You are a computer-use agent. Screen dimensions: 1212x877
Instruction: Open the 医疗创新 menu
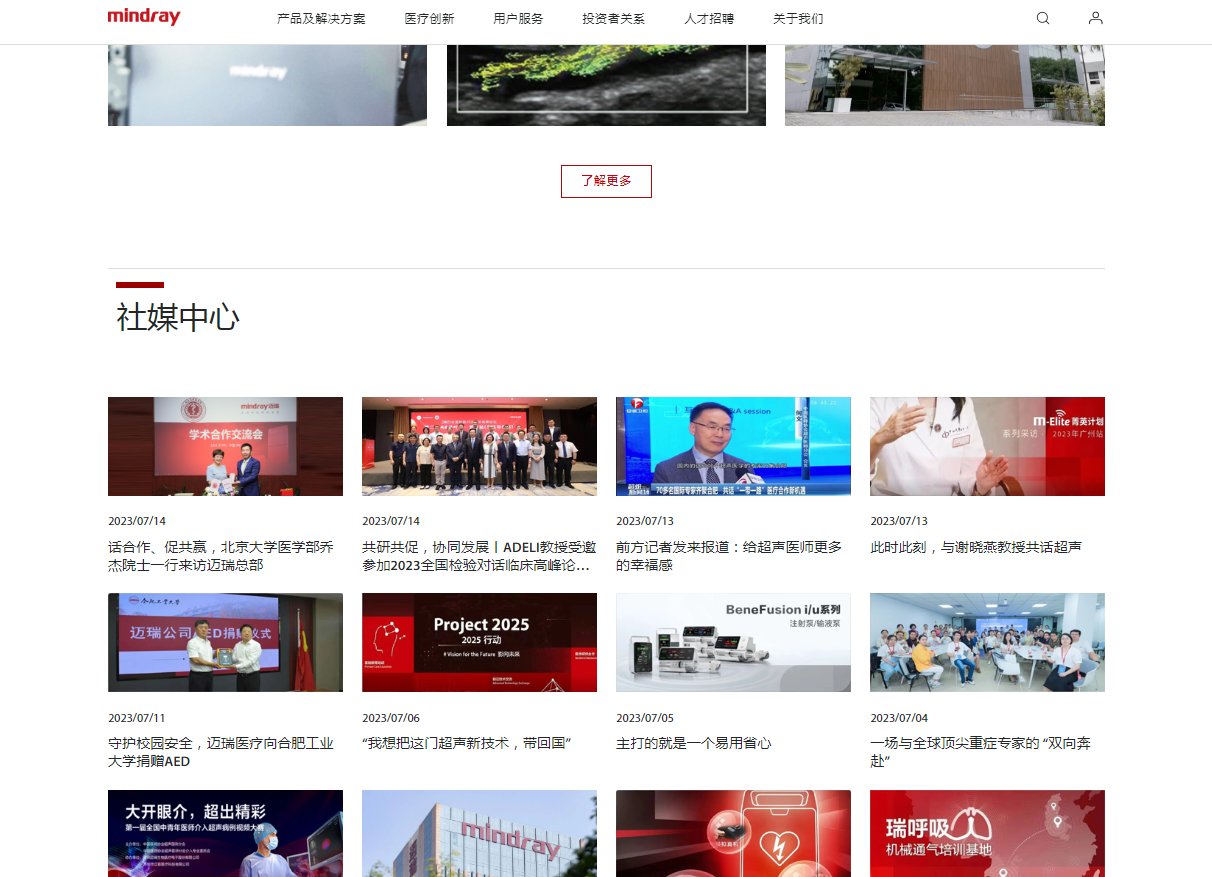pyautogui.click(x=429, y=19)
